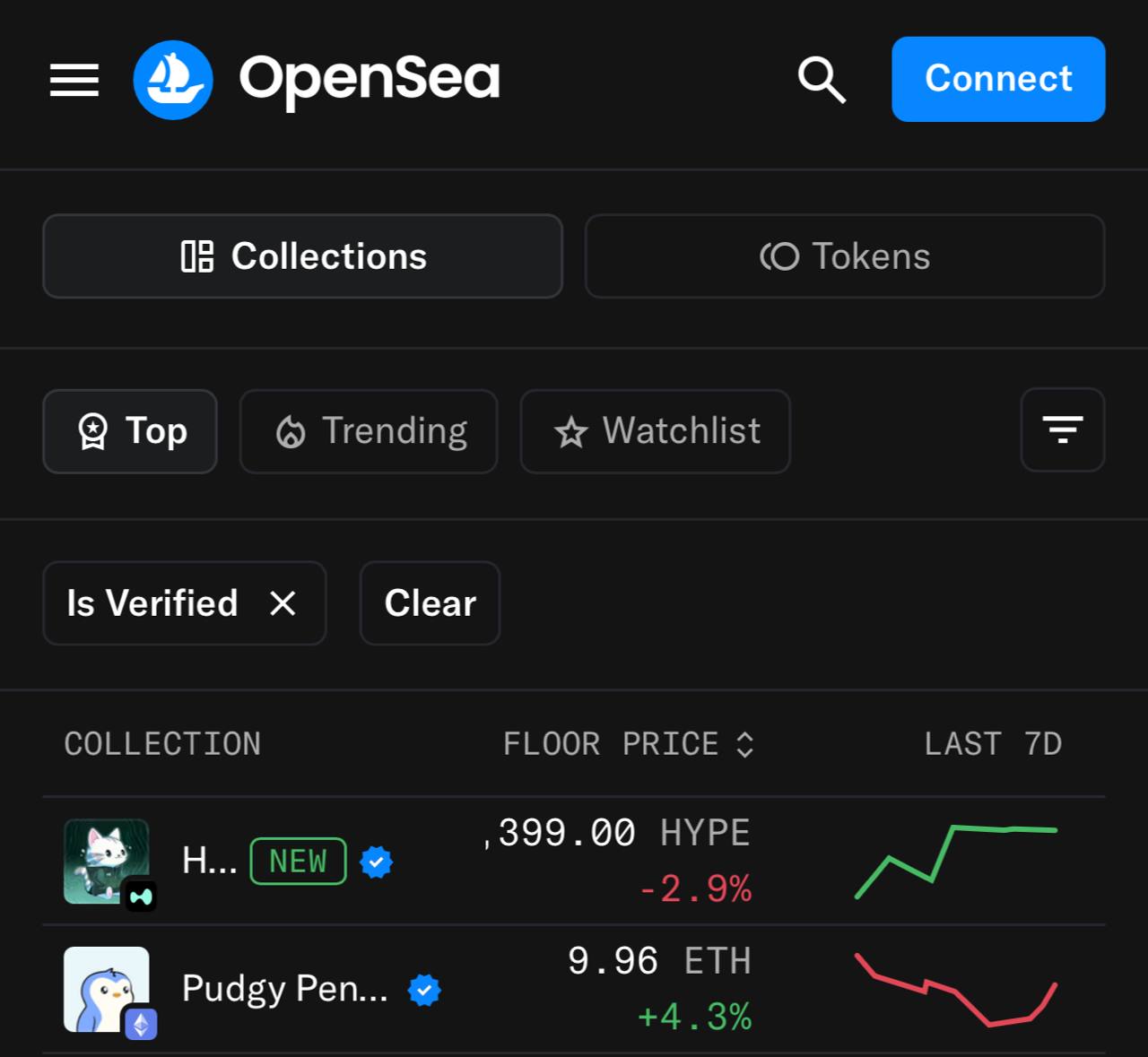1148x1057 pixels.
Task: Open the Pudgy Penguins collection thumbnail
Action: [105, 988]
